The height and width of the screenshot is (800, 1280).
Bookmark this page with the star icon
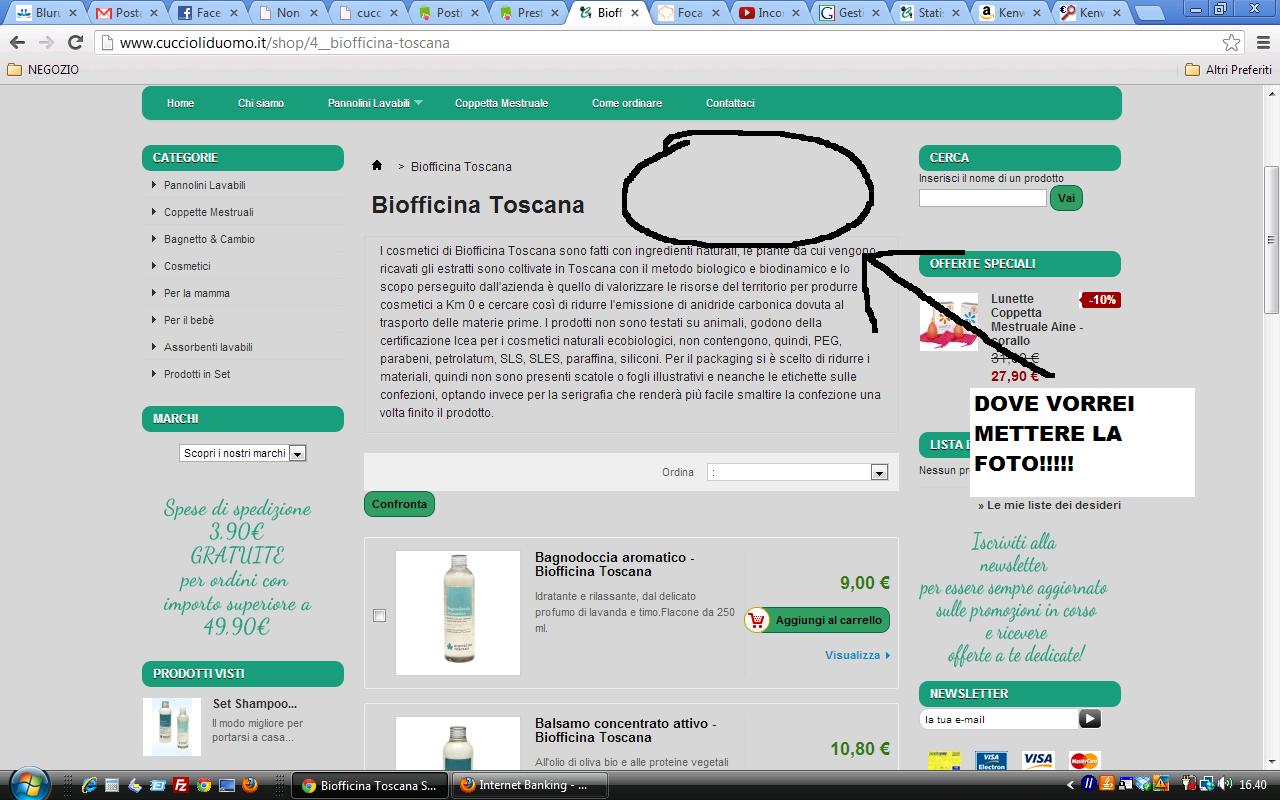coord(1232,43)
